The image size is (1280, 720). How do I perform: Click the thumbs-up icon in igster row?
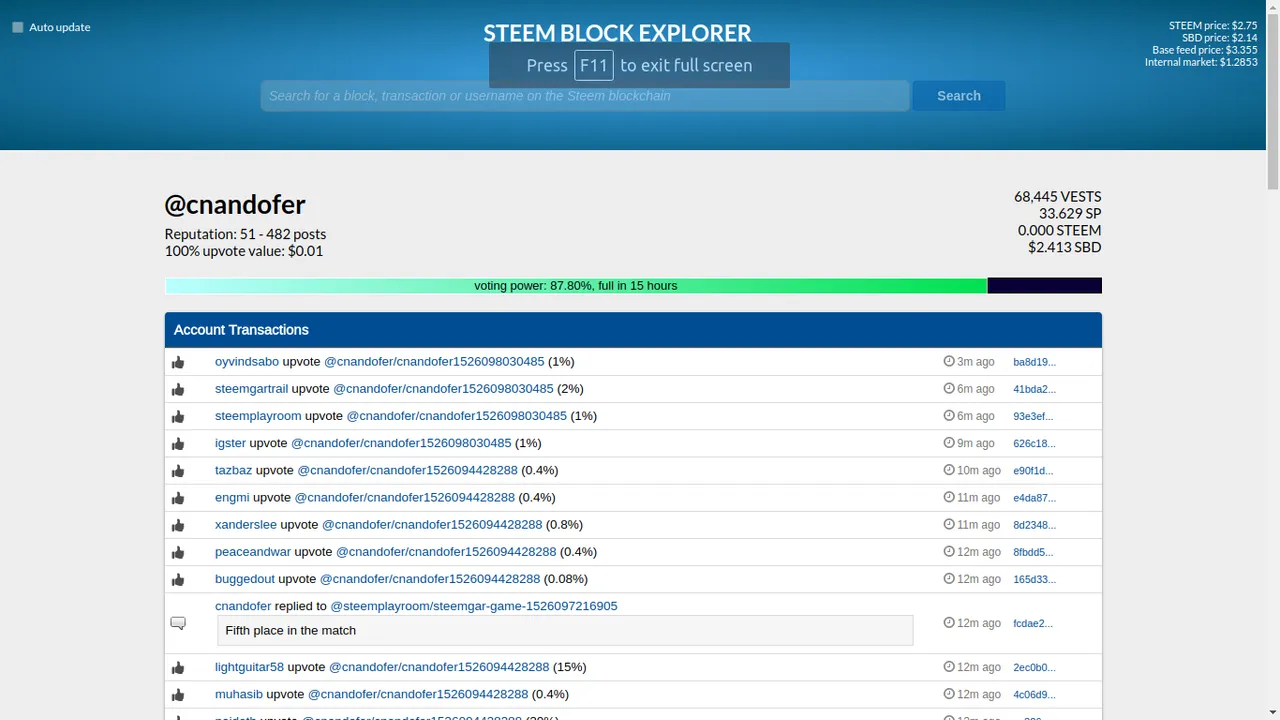(178, 443)
